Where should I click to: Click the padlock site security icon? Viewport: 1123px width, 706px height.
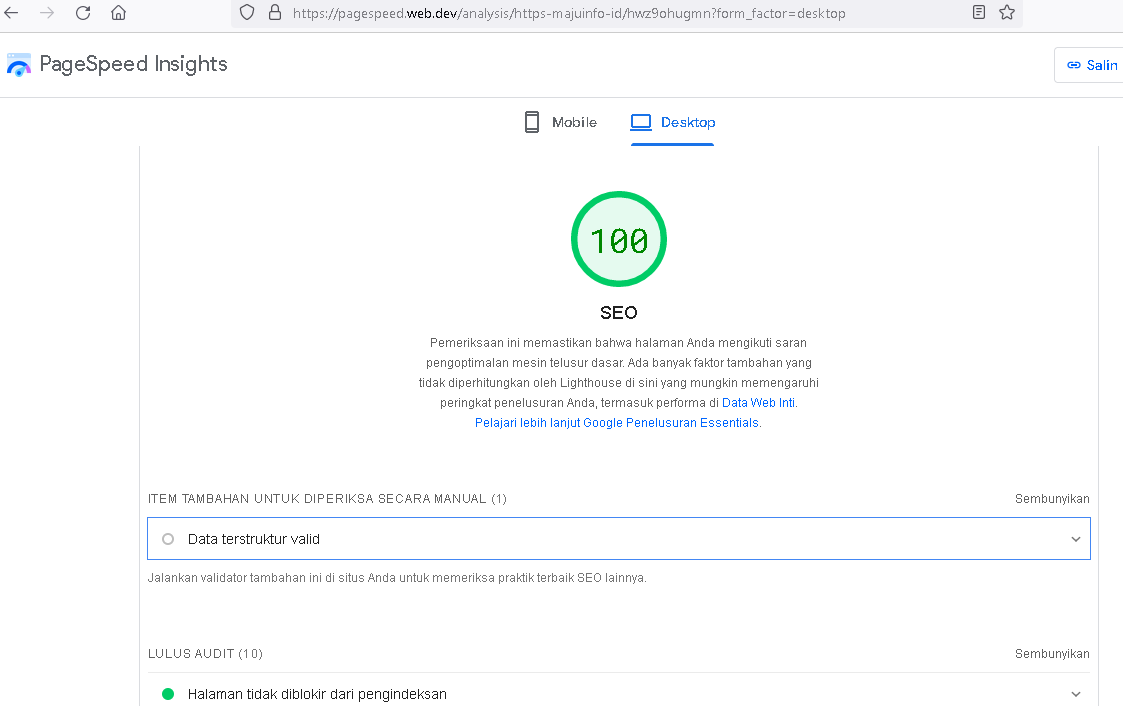(275, 13)
